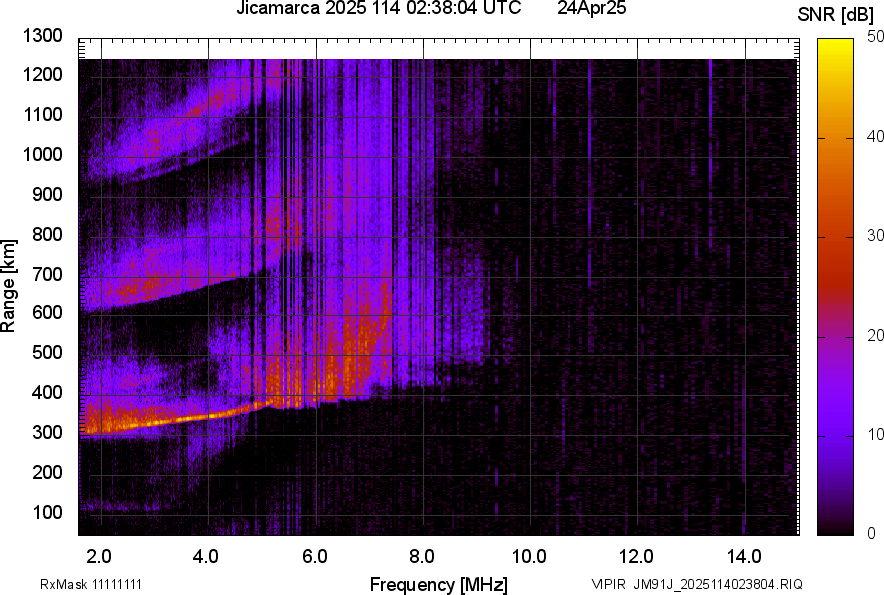Click the title text 'Jicamarca 2025 114 02:38:04 UTC'
Screen dimensions: 884x595
[378, 8]
